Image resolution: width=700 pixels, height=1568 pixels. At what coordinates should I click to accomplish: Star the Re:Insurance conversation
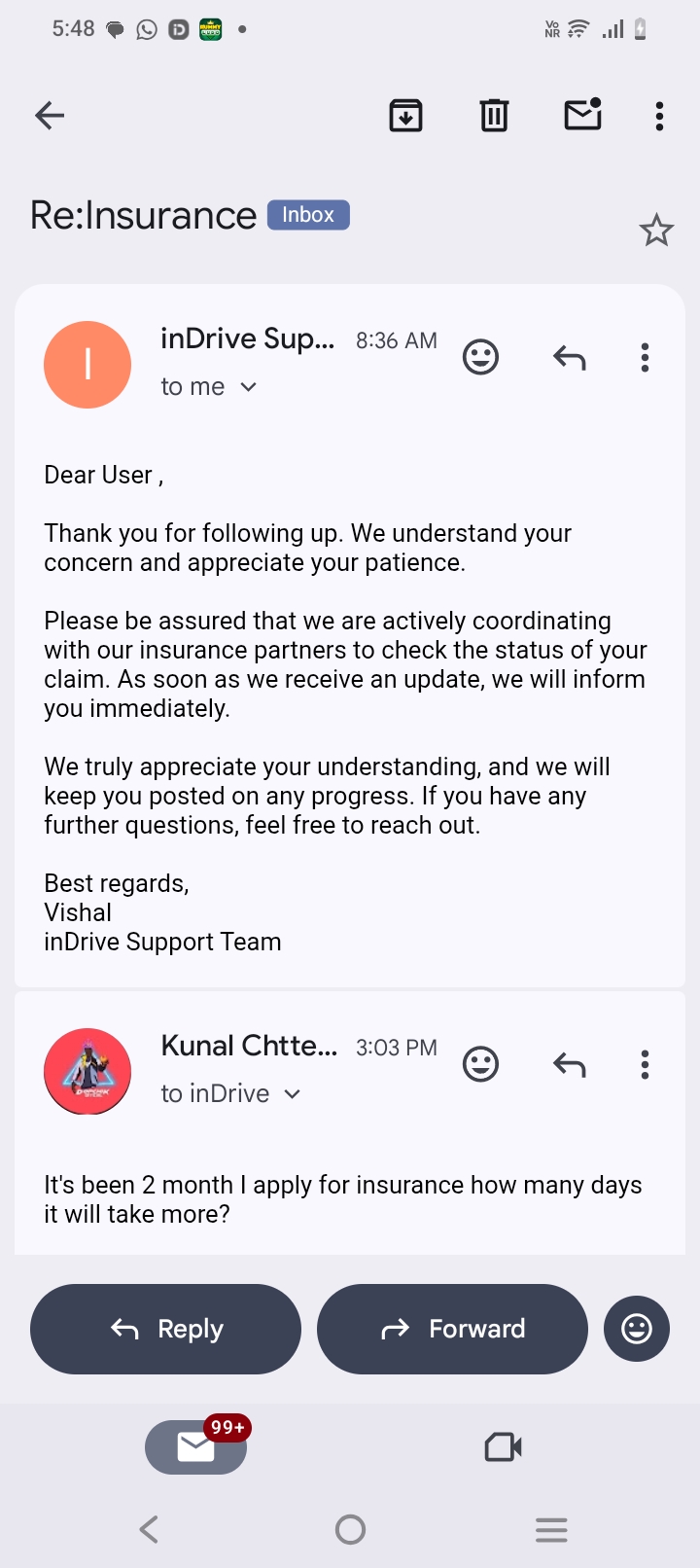[656, 231]
